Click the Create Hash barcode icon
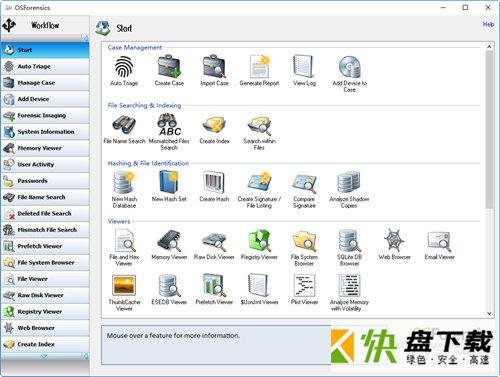 (x=214, y=182)
